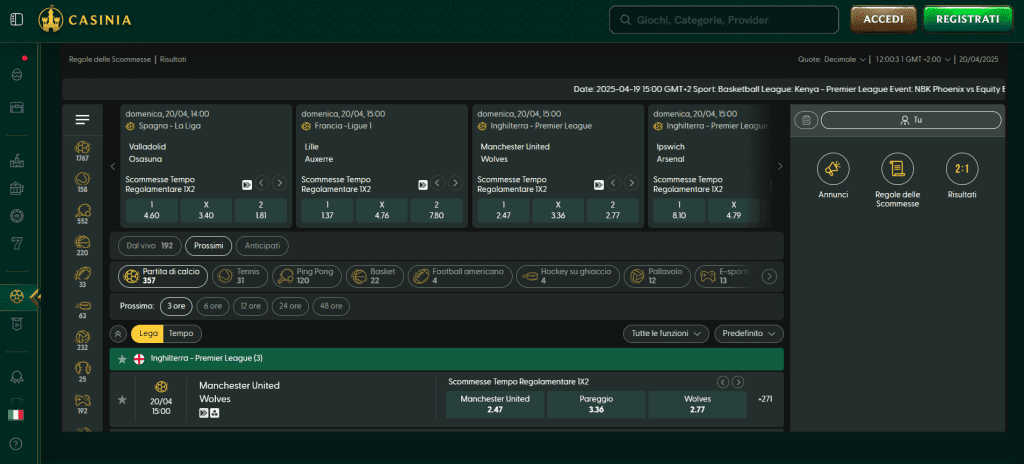Next market arrow on Lille card
This screenshot has height=464, width=1024.
pyautogui.click(x=455, y=183)
